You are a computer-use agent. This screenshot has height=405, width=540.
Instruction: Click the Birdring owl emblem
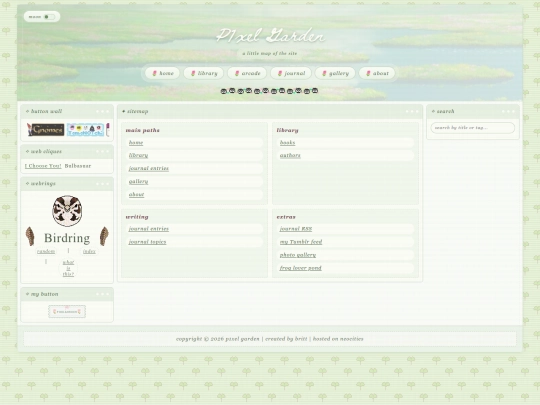tap(67, 211)
